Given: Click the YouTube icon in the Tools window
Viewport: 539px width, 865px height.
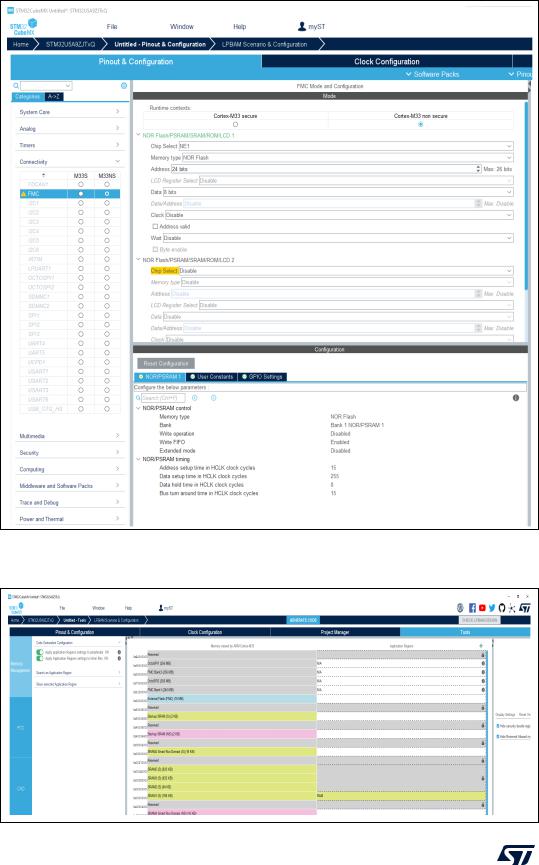Looking at the screenshot, I should (482, 608).
